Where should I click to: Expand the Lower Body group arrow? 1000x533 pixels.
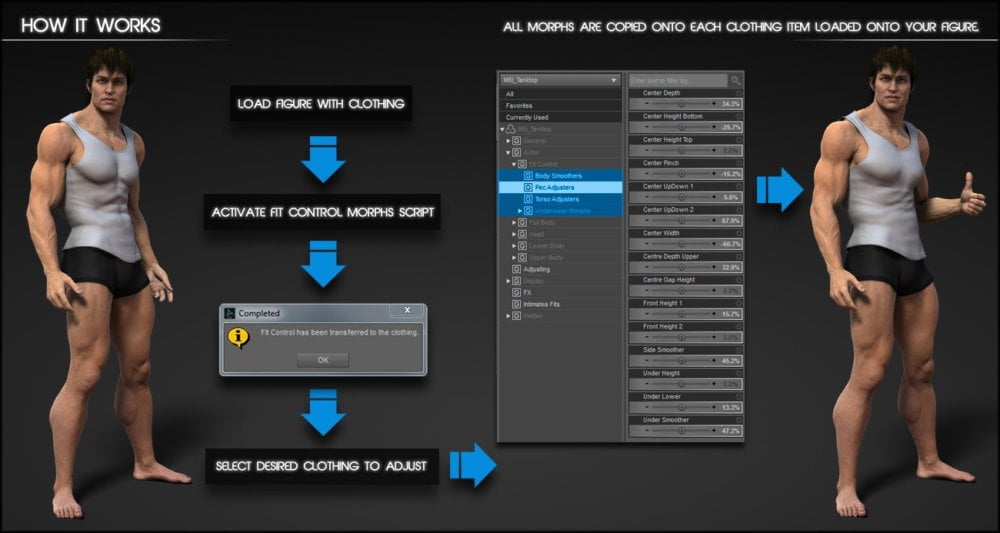514,245
